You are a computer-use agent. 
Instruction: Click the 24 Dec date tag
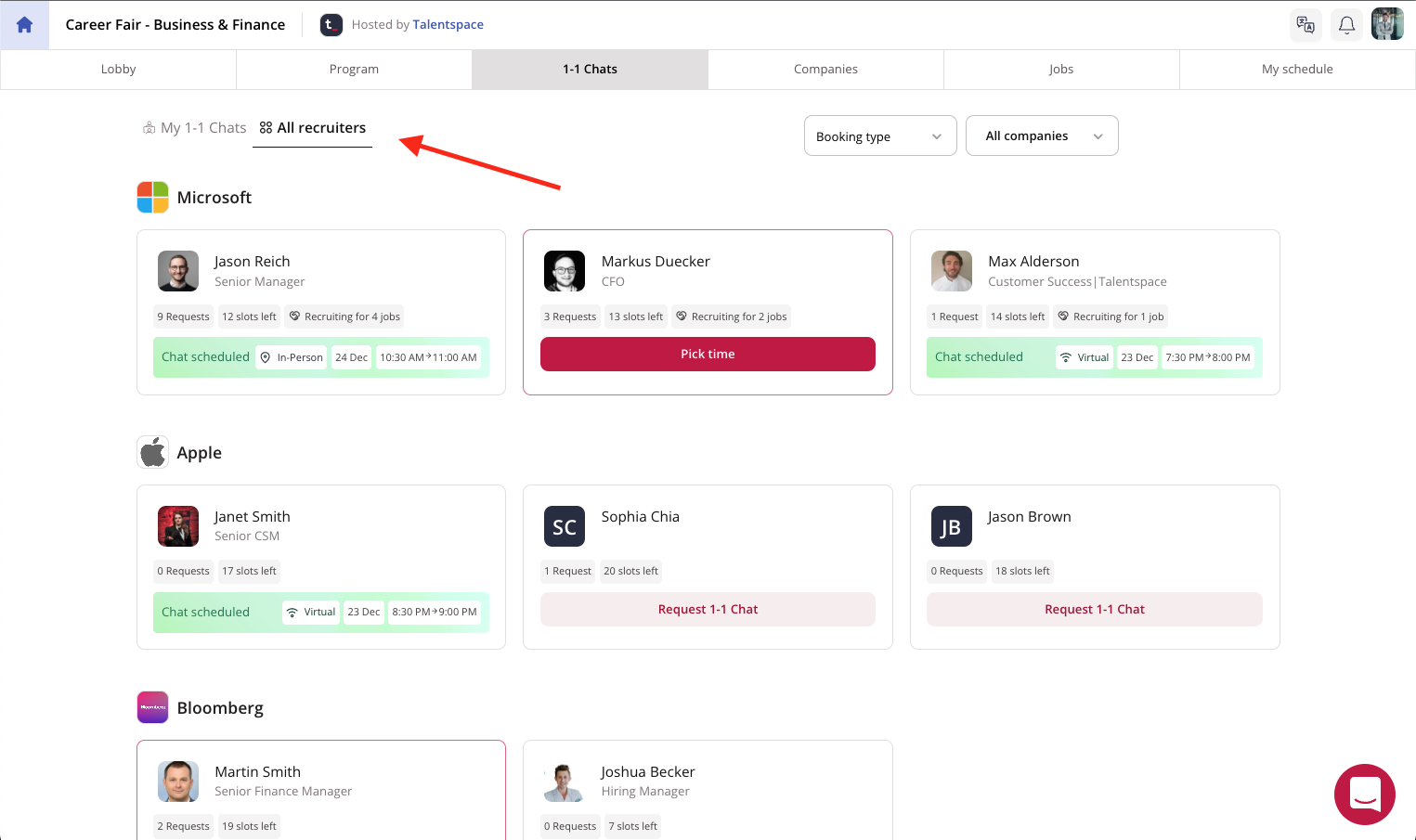tap(351, 357)
